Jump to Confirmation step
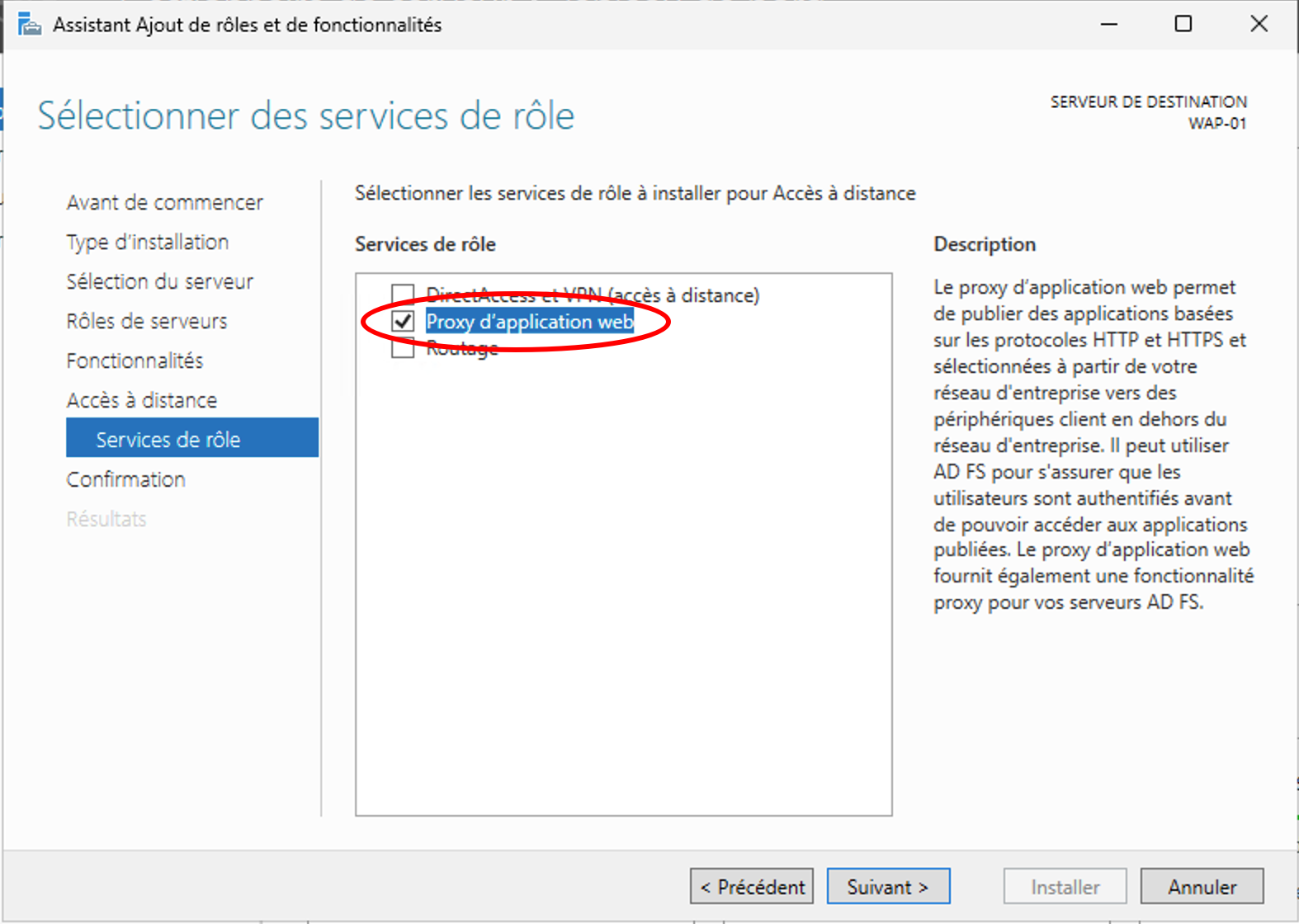Viewport: 1299px width, 924px height. pos(125,479)
